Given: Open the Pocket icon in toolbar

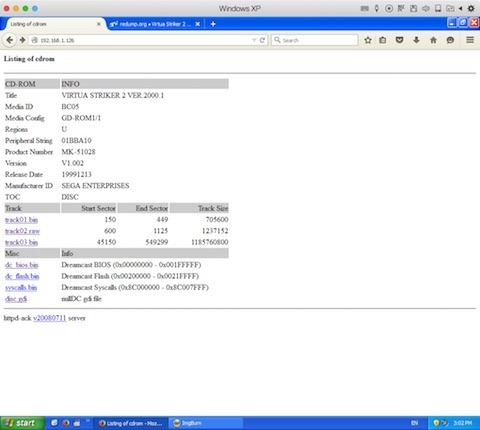Looking at the screenshot, I should [x=399, y=40].
